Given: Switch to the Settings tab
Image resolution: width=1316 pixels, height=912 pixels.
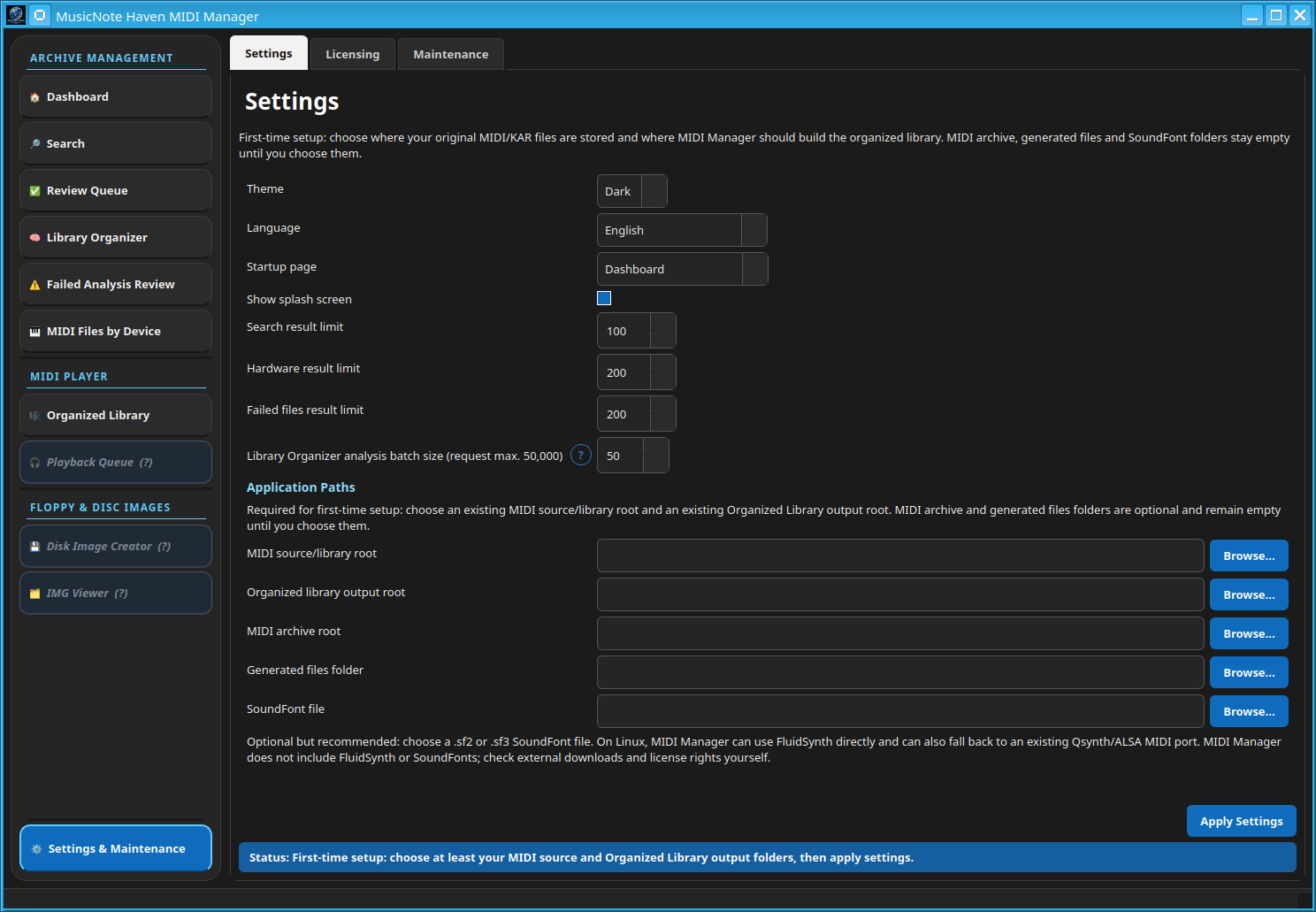Looking at the screenshot, I should (269, 53).
